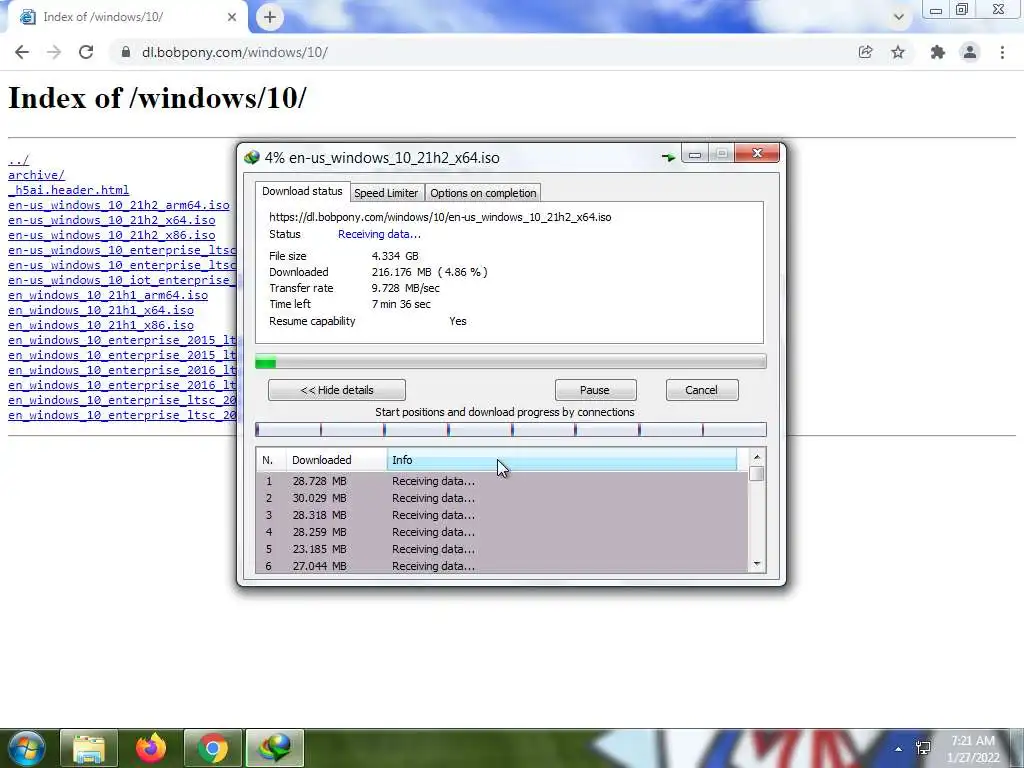The width and height of the screenshot is (1024, 768).
Task: Bookmark this page with the star icon
Action: [898, 52]
